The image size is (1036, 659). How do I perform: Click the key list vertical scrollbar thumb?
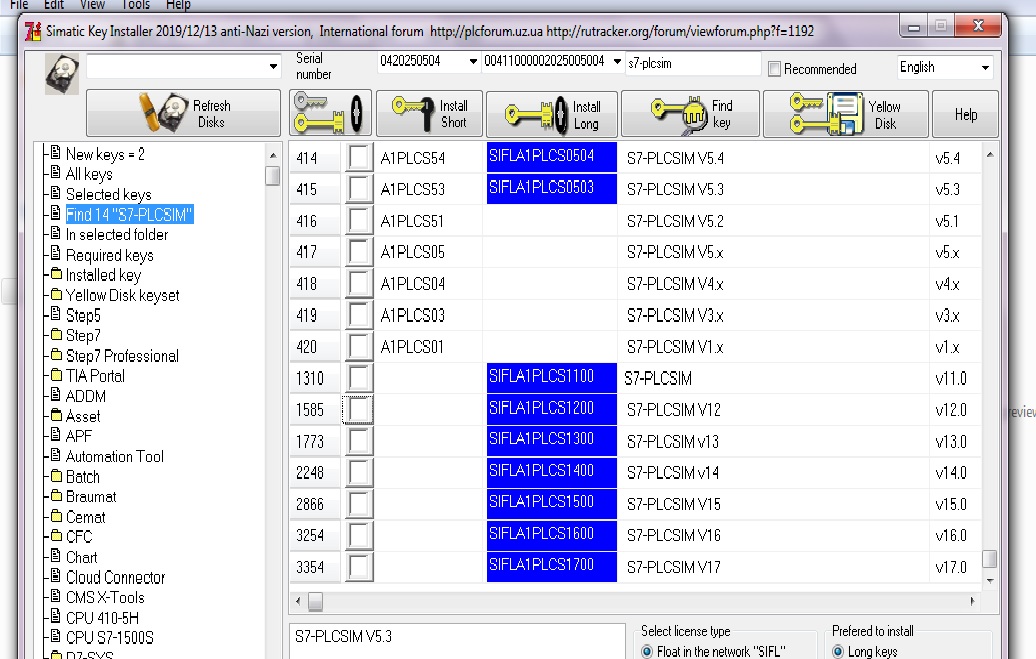pos(990,559)
